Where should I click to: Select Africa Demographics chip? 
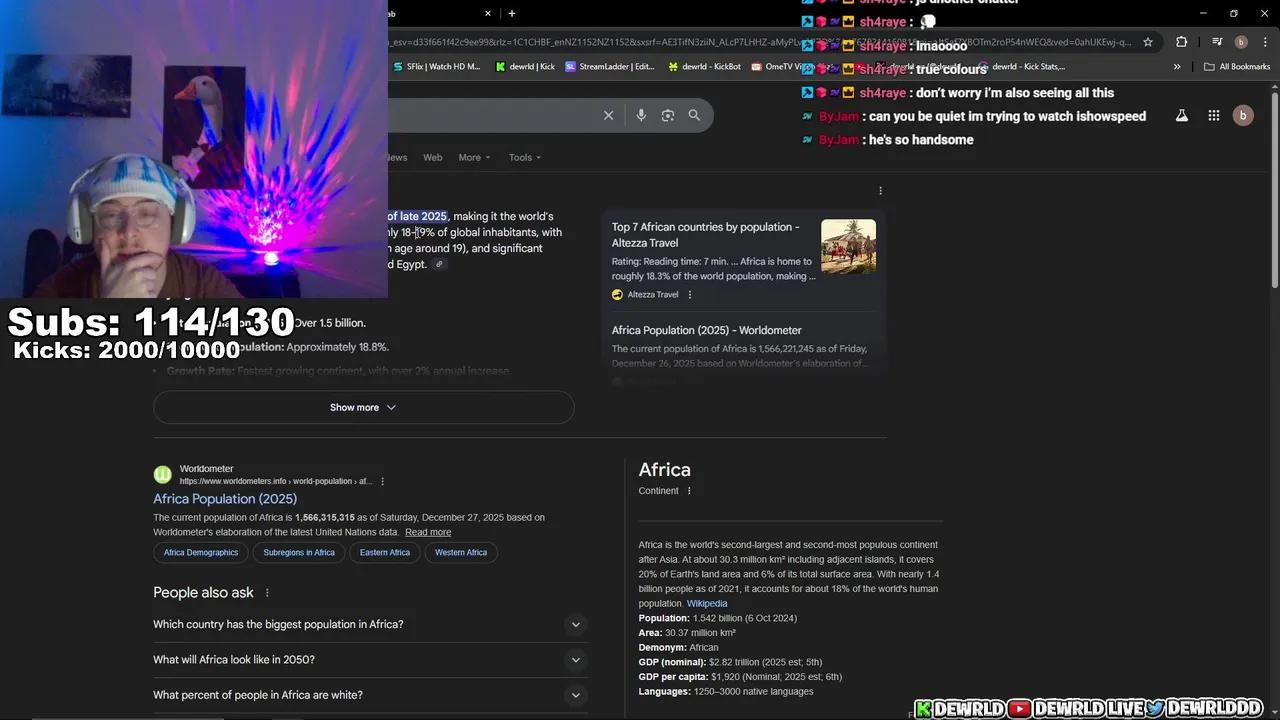pyautogui.click(x=201, y=552)
